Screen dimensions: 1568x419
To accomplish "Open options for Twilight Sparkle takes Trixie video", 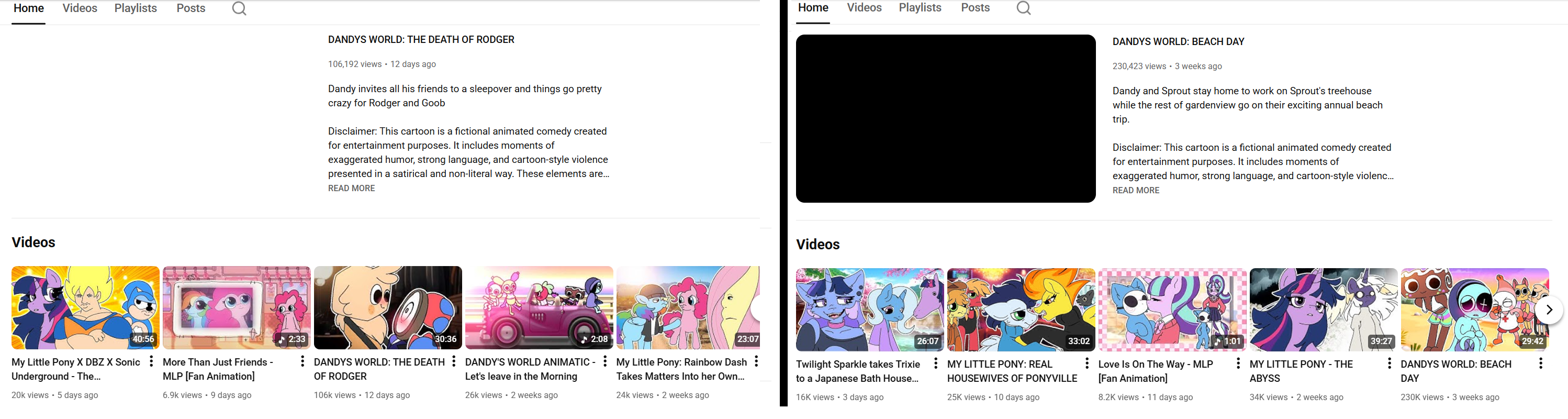I will tap(936, 363).
